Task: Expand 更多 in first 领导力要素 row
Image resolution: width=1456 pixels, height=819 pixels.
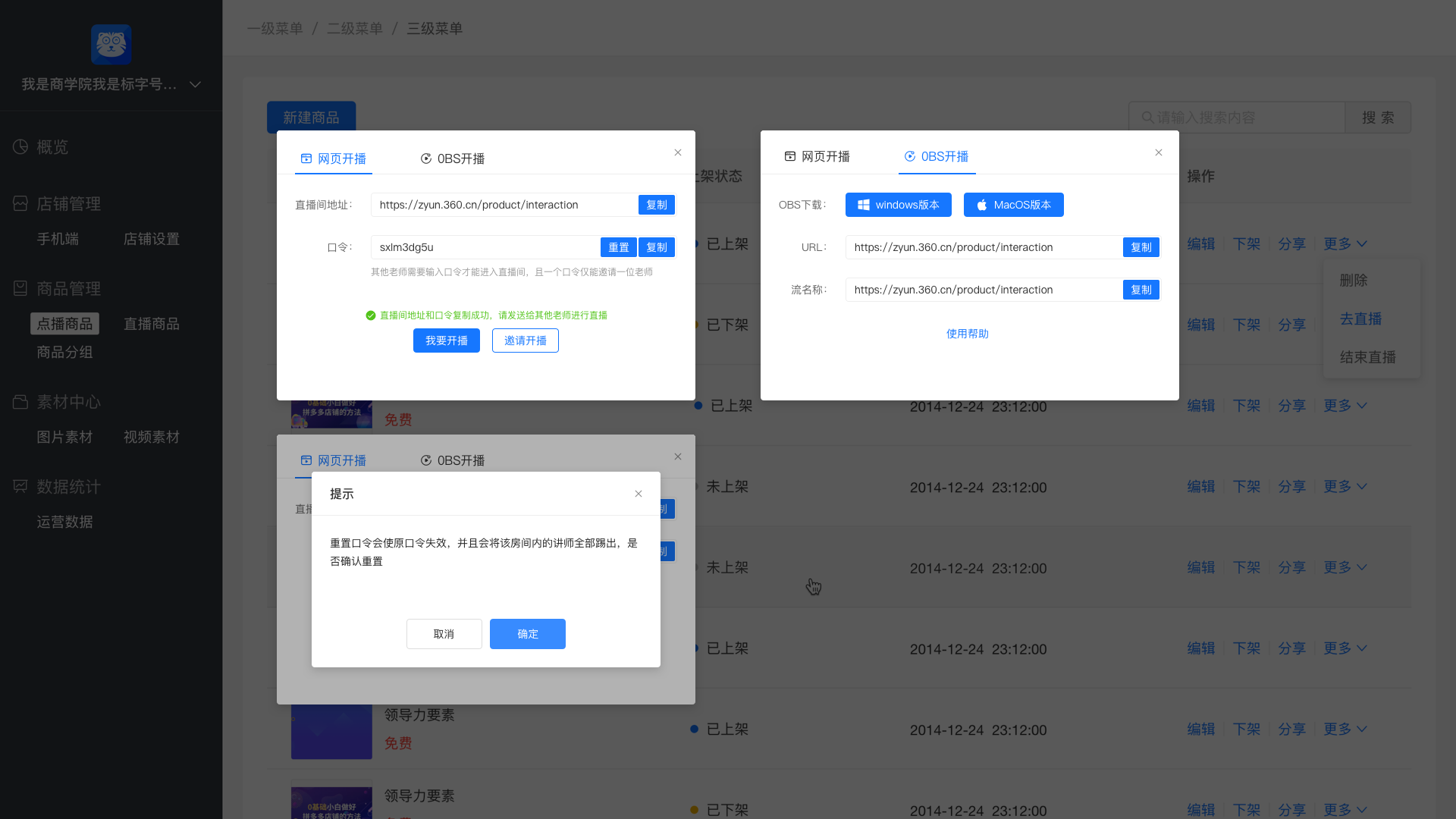Action: tap(1345, 729)
